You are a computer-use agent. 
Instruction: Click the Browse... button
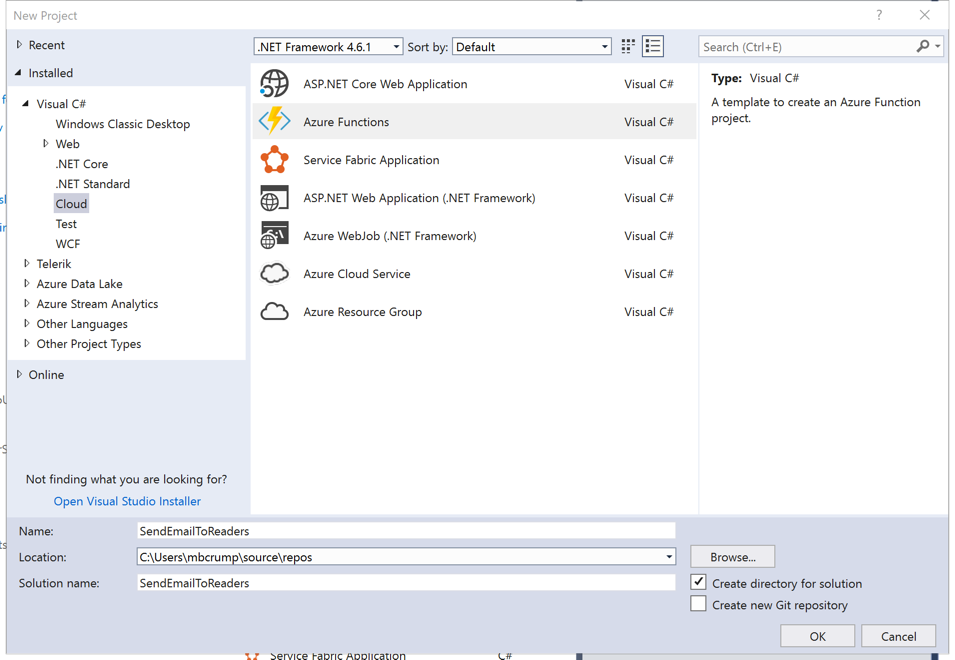click(732, 557)
